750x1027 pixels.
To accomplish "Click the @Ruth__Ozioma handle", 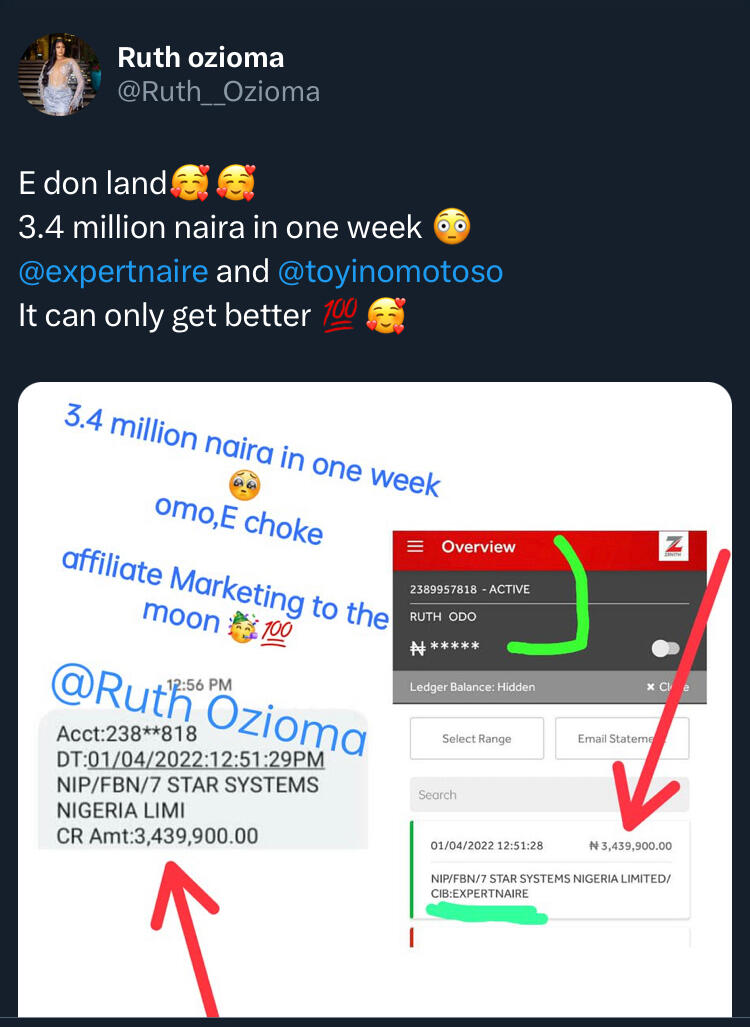I will (x=219, y=92).
